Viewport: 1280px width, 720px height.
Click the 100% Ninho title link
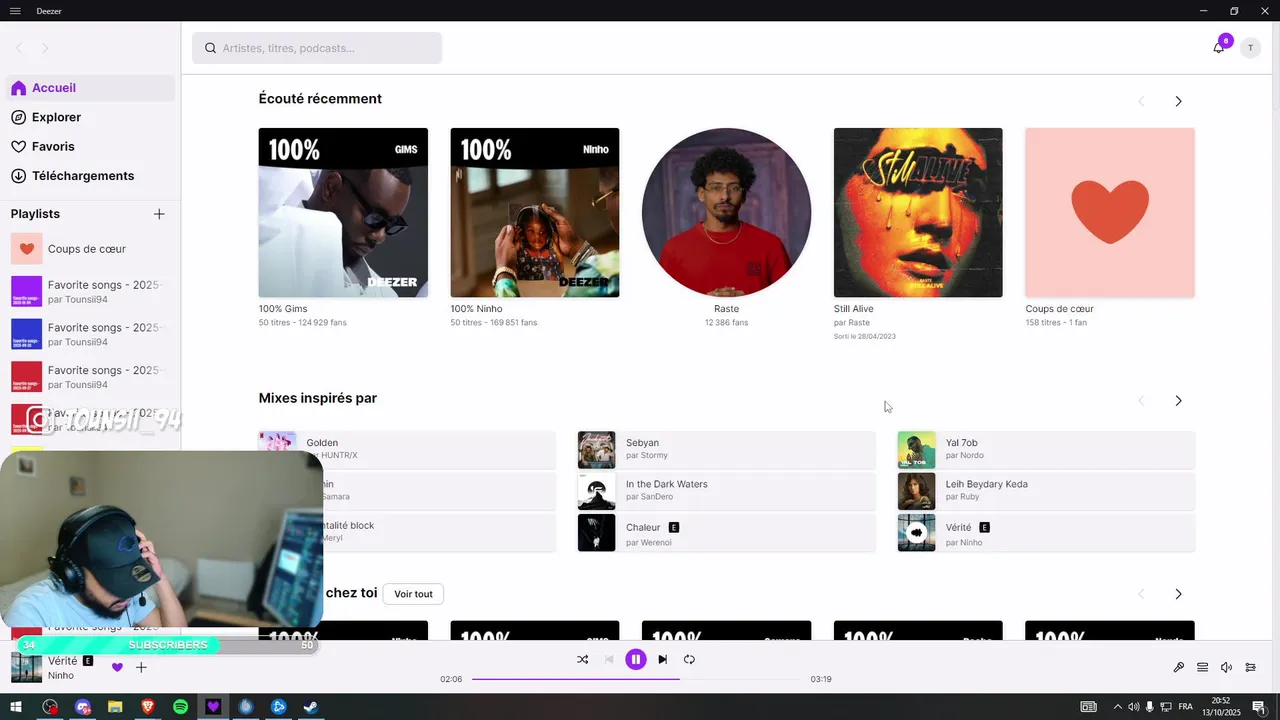477,309
